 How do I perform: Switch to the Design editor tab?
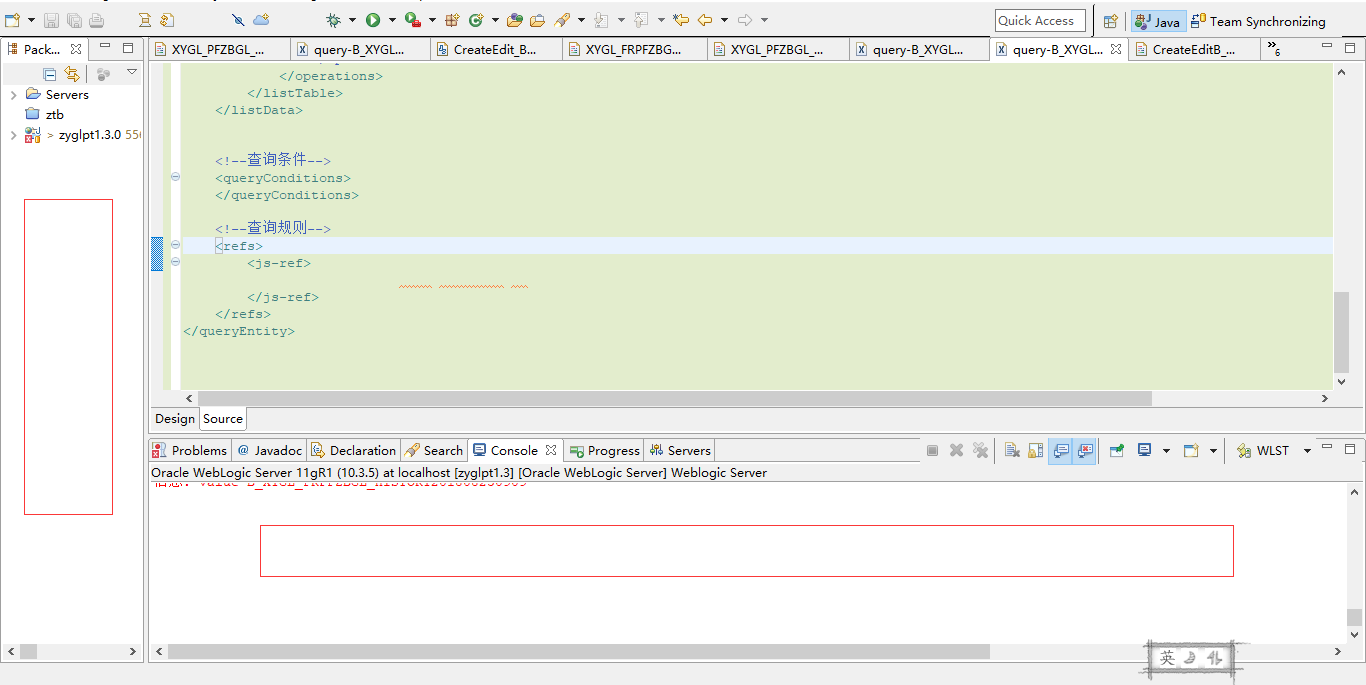(x=175, y=419)
